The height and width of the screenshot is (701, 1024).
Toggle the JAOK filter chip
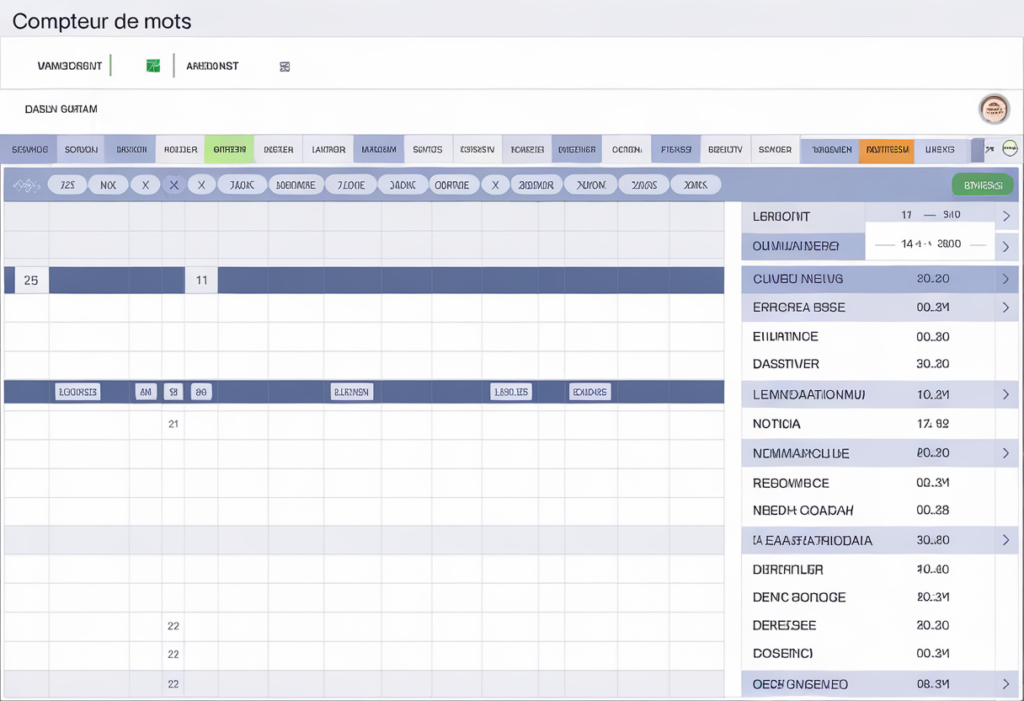click(x=241, y=184)
